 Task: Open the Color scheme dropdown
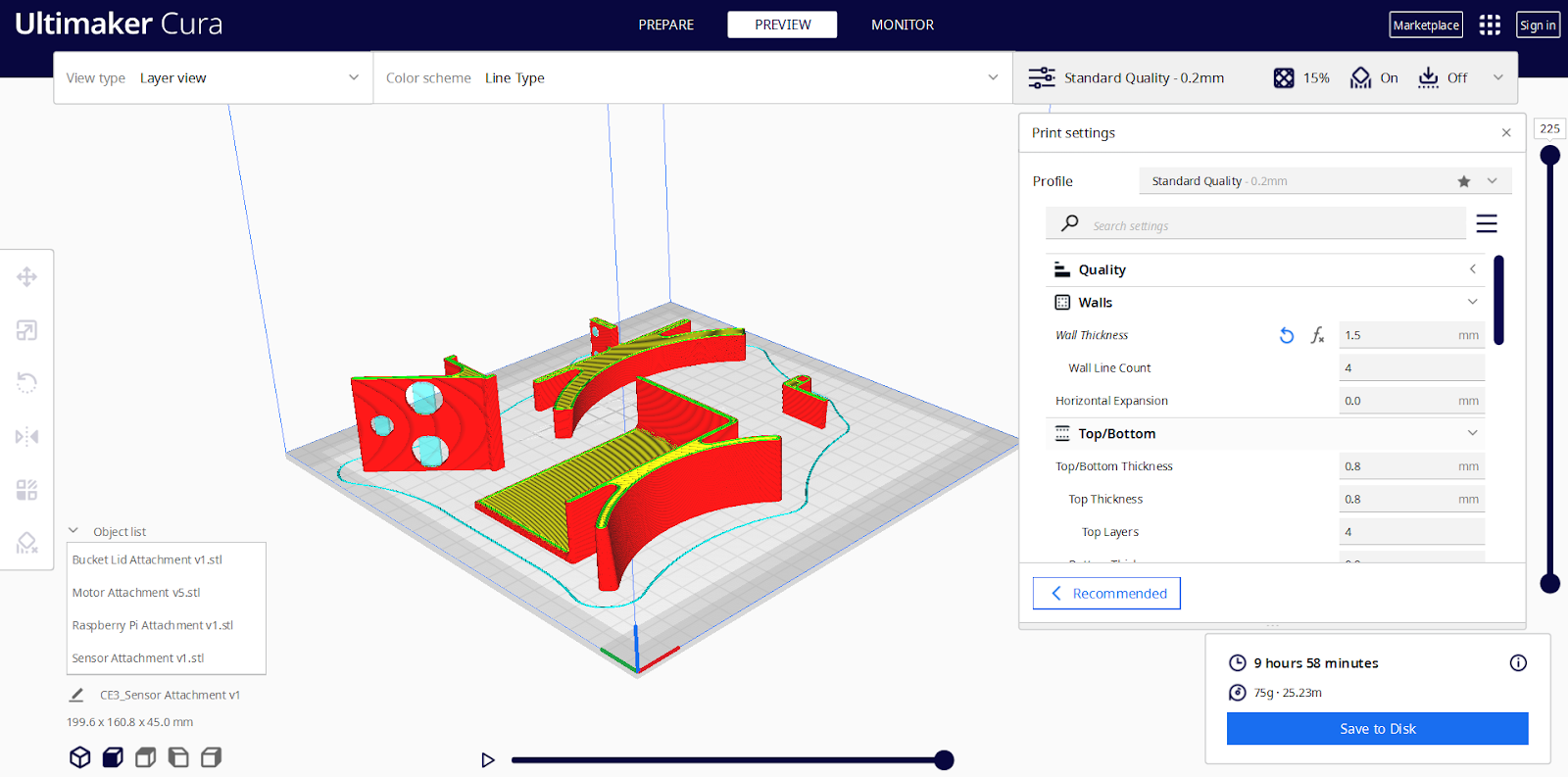pyautogui.click(x=693, y=77)
